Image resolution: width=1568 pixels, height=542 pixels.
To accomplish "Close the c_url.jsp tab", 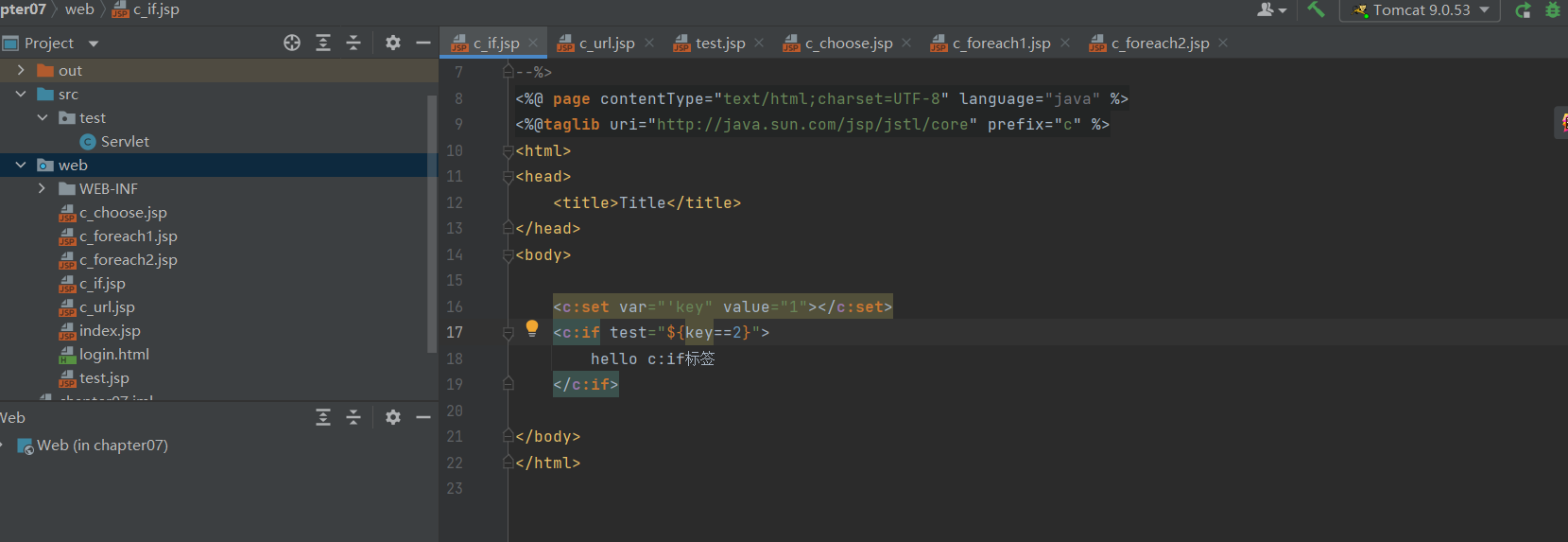I will [x=649, y=43].
